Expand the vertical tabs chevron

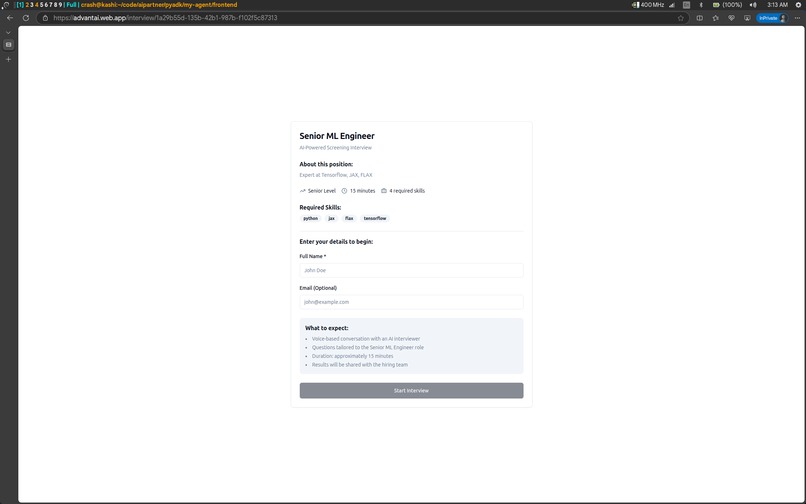(8, 33)
